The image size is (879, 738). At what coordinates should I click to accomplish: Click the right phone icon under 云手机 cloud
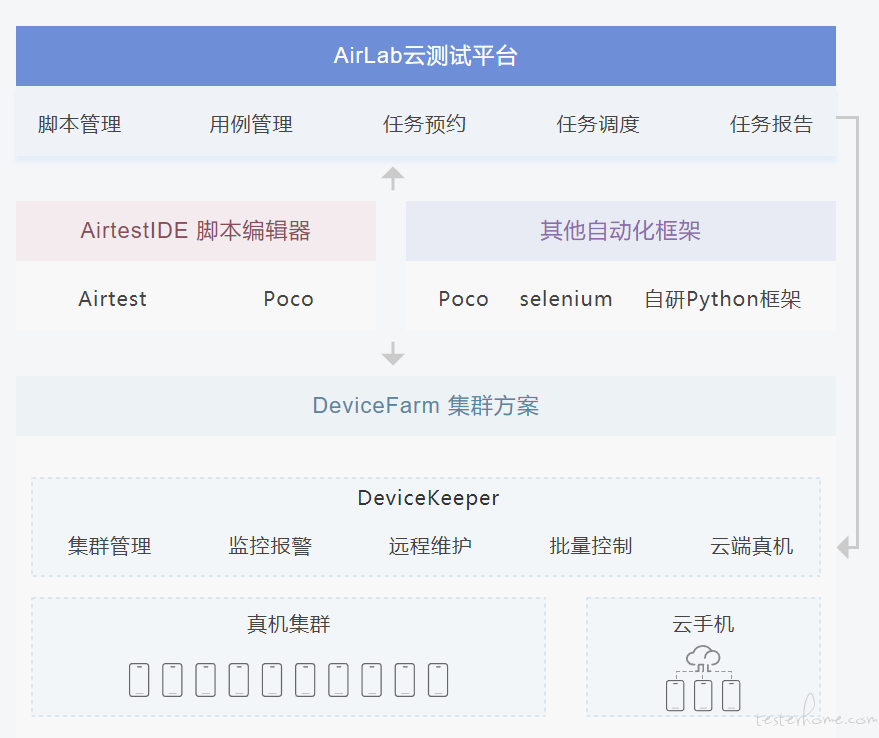pos(731,695)
